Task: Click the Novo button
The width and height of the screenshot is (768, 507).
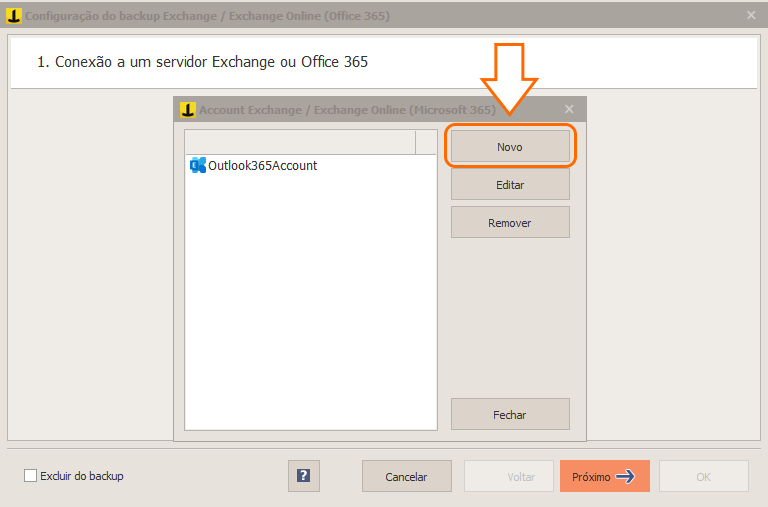Action: (x=510, y=146)
